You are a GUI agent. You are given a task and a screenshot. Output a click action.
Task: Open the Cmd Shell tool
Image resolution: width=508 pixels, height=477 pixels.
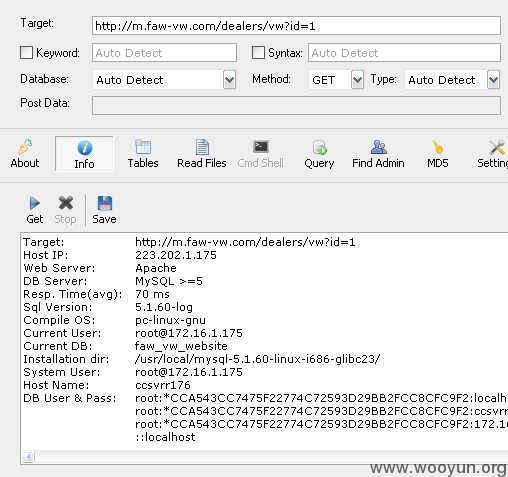[x=260, y=154]
